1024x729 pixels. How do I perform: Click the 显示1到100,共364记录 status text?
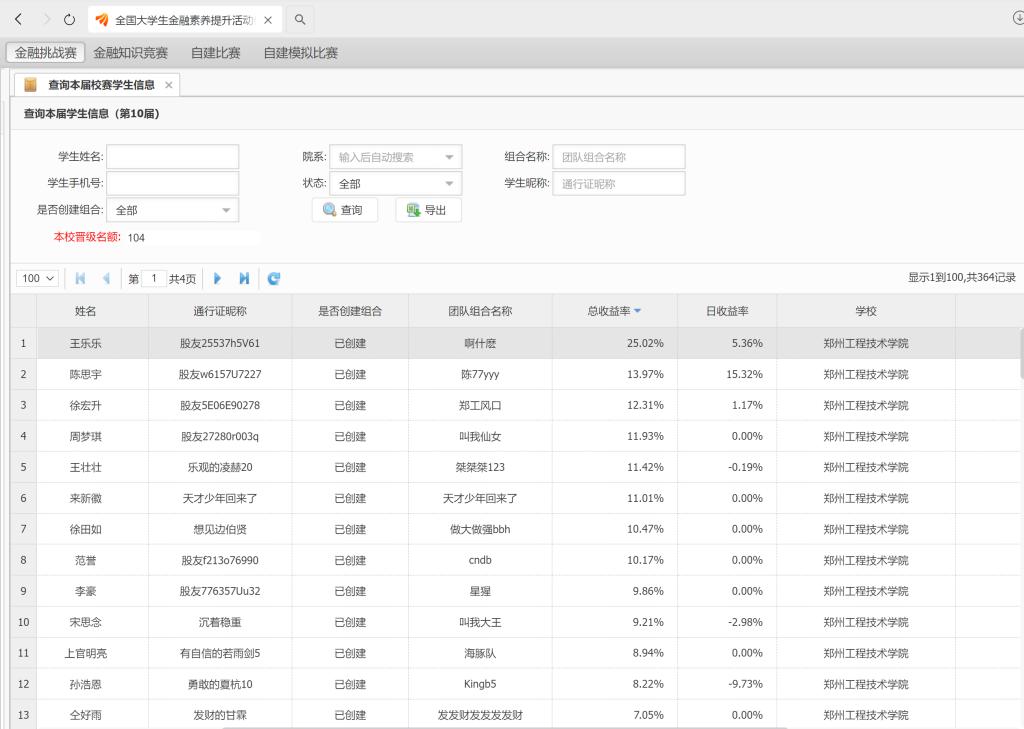click(962, 278)
